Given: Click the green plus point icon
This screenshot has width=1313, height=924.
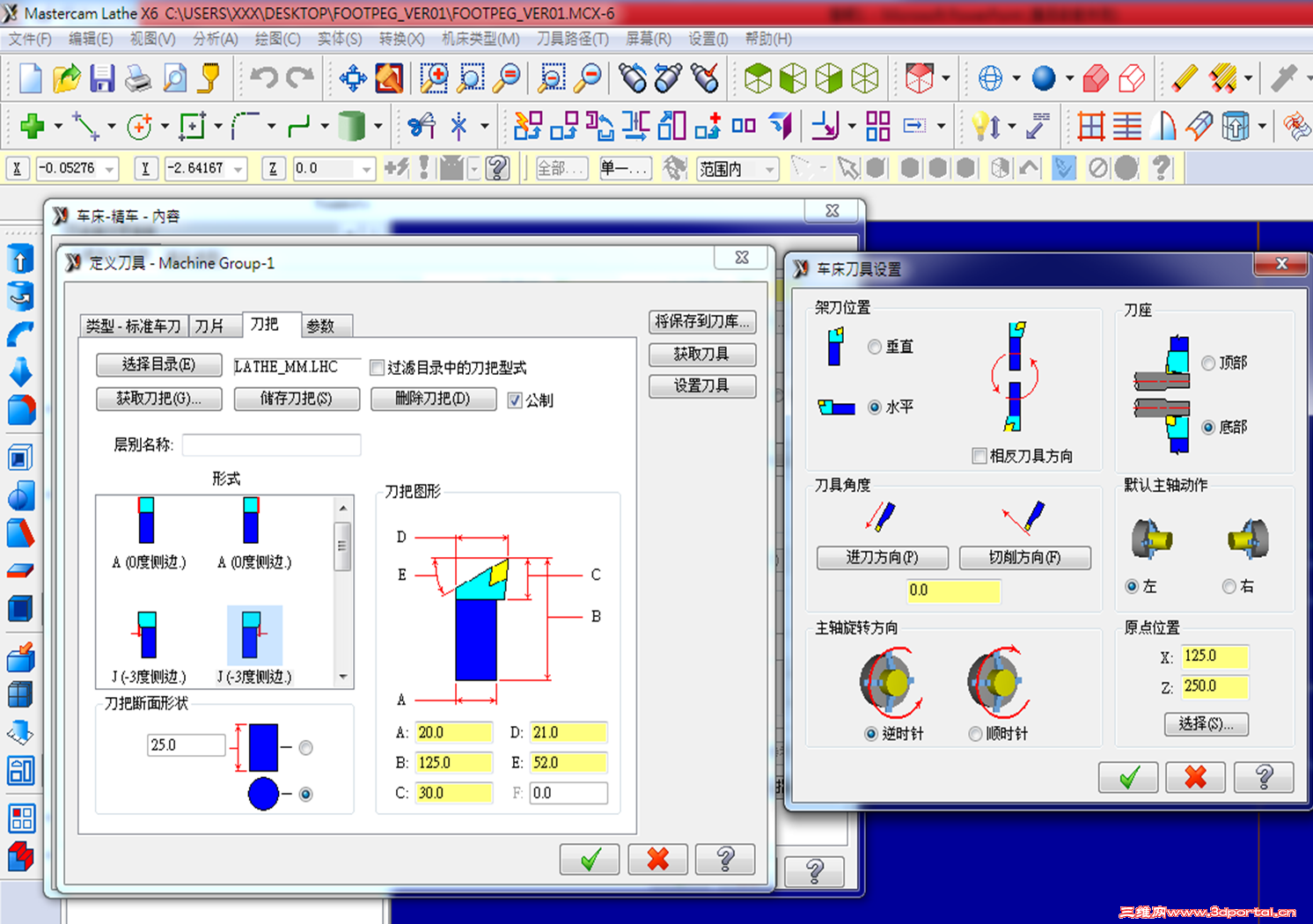Looking at the screenshot, I should click(x=33, y=126).
